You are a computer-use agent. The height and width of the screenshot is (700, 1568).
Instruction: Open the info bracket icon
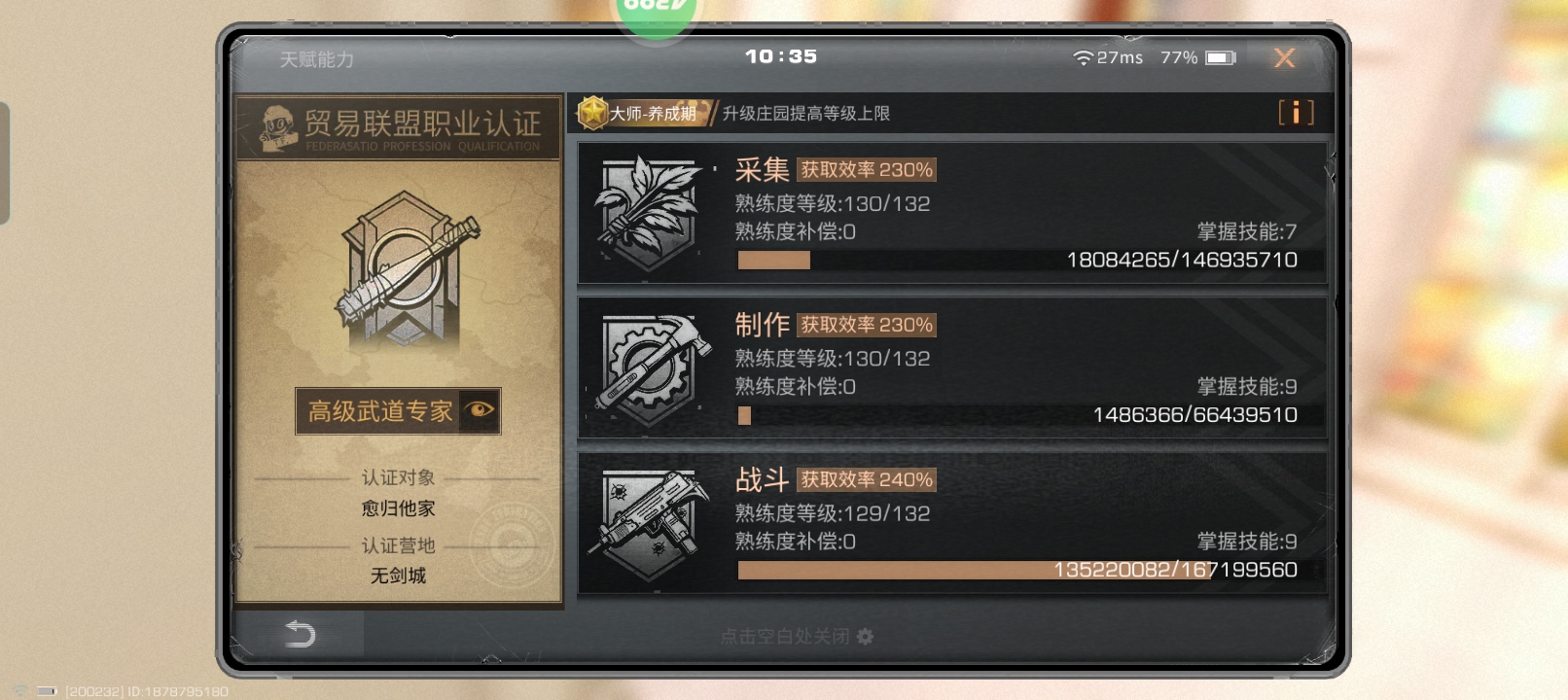pyautogui.click(x=1296, y=113)
